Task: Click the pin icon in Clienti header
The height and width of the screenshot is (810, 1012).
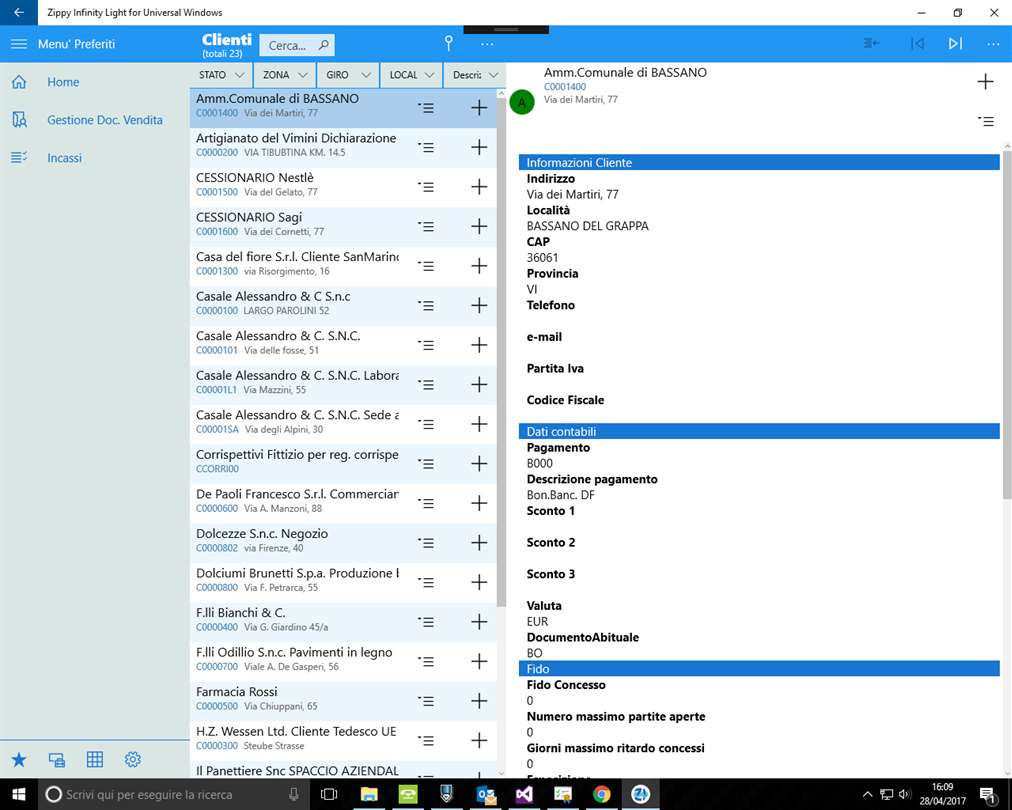Action: tap(449, 43)
